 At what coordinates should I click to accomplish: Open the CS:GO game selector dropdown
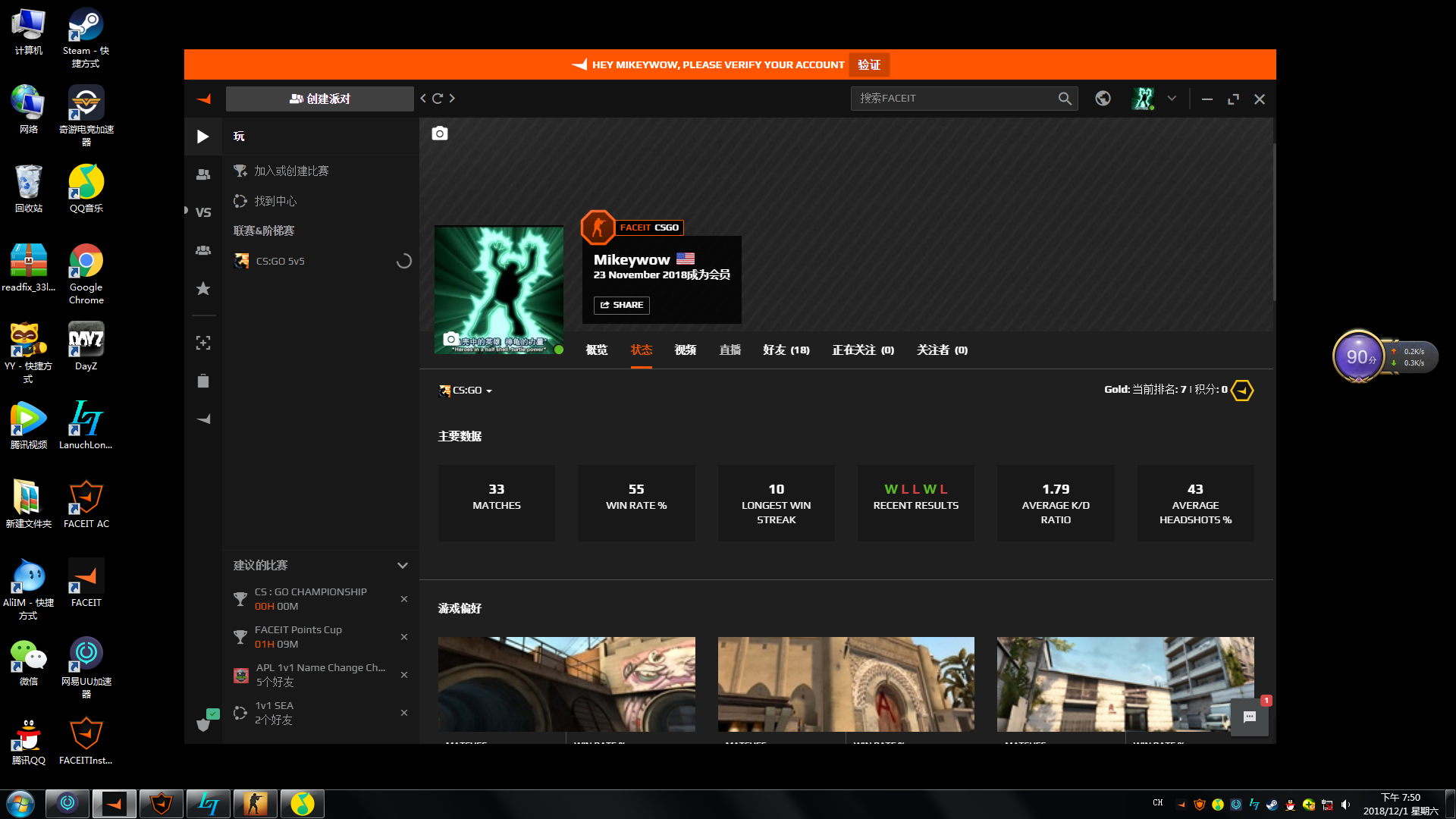coord(466,391)
